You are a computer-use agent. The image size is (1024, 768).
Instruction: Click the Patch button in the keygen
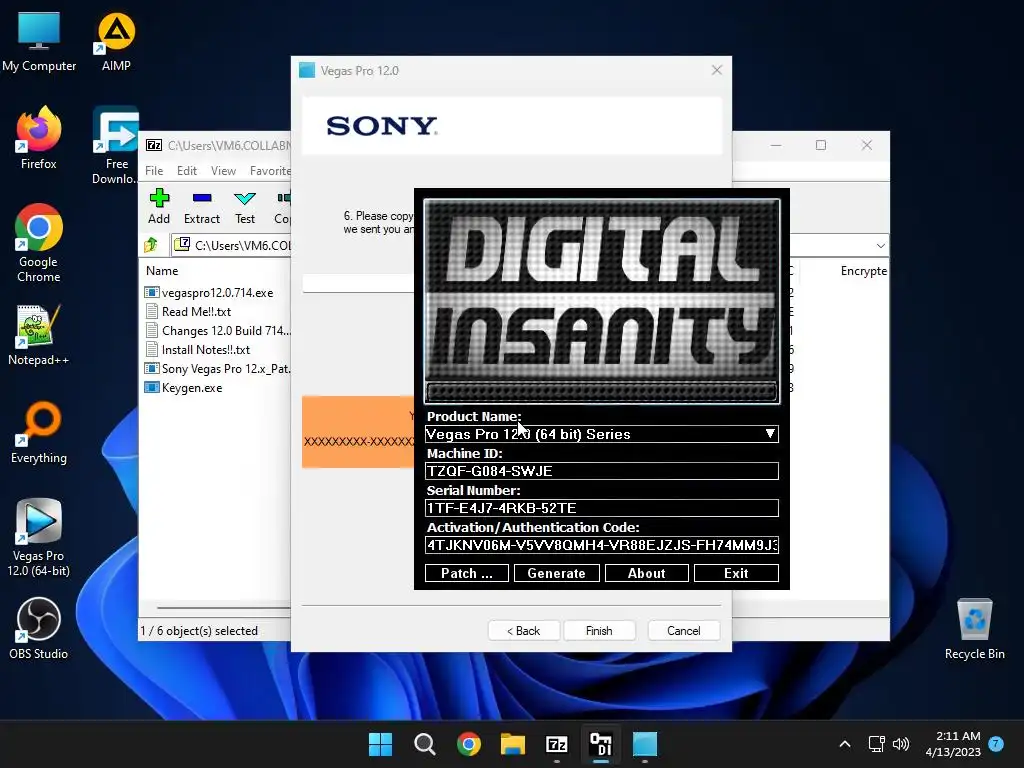[466, 573]
